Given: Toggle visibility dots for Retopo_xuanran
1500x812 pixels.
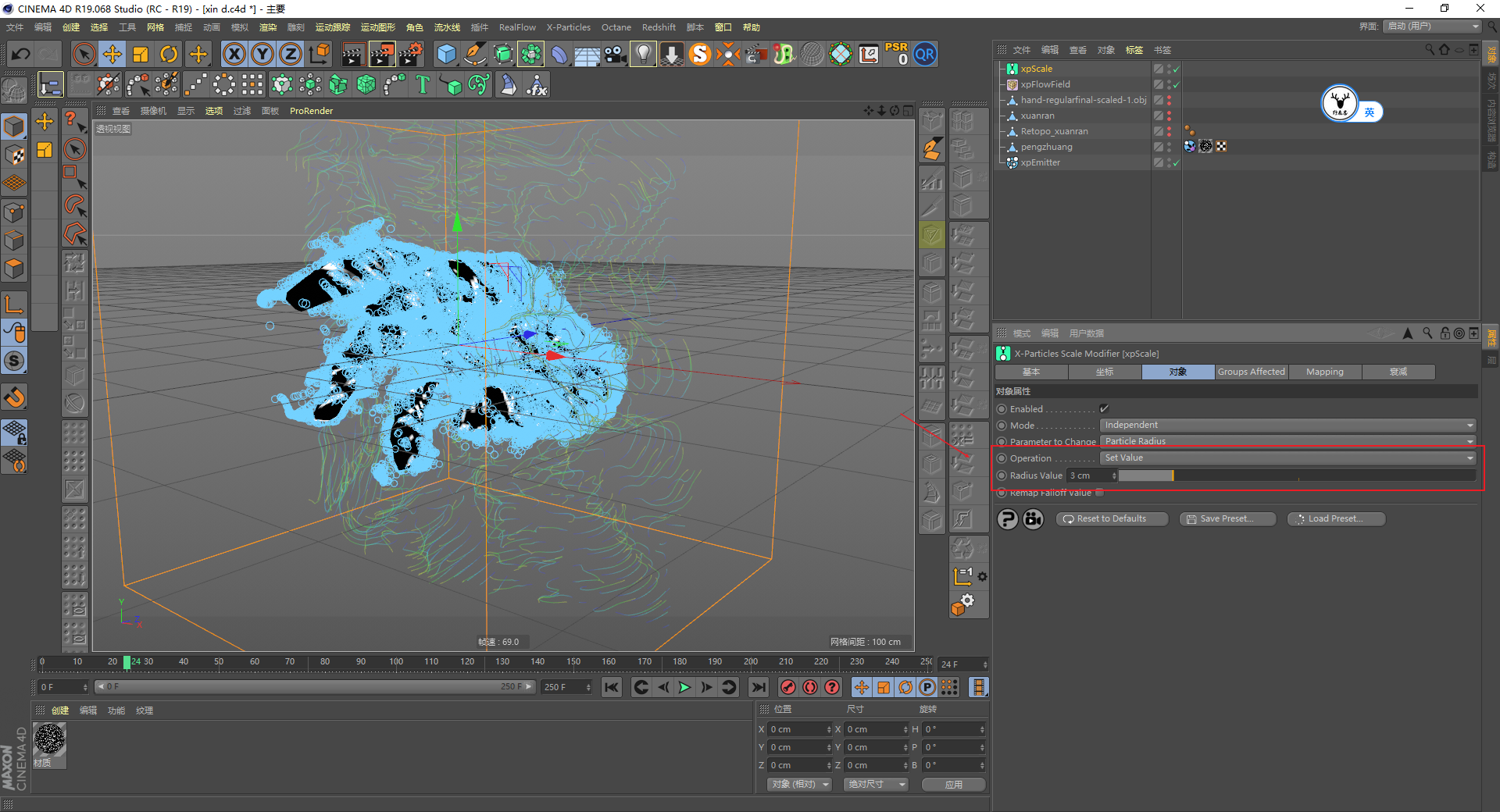Looking at the screenshot, I should pyautogui.click(x=1169, y=131).
